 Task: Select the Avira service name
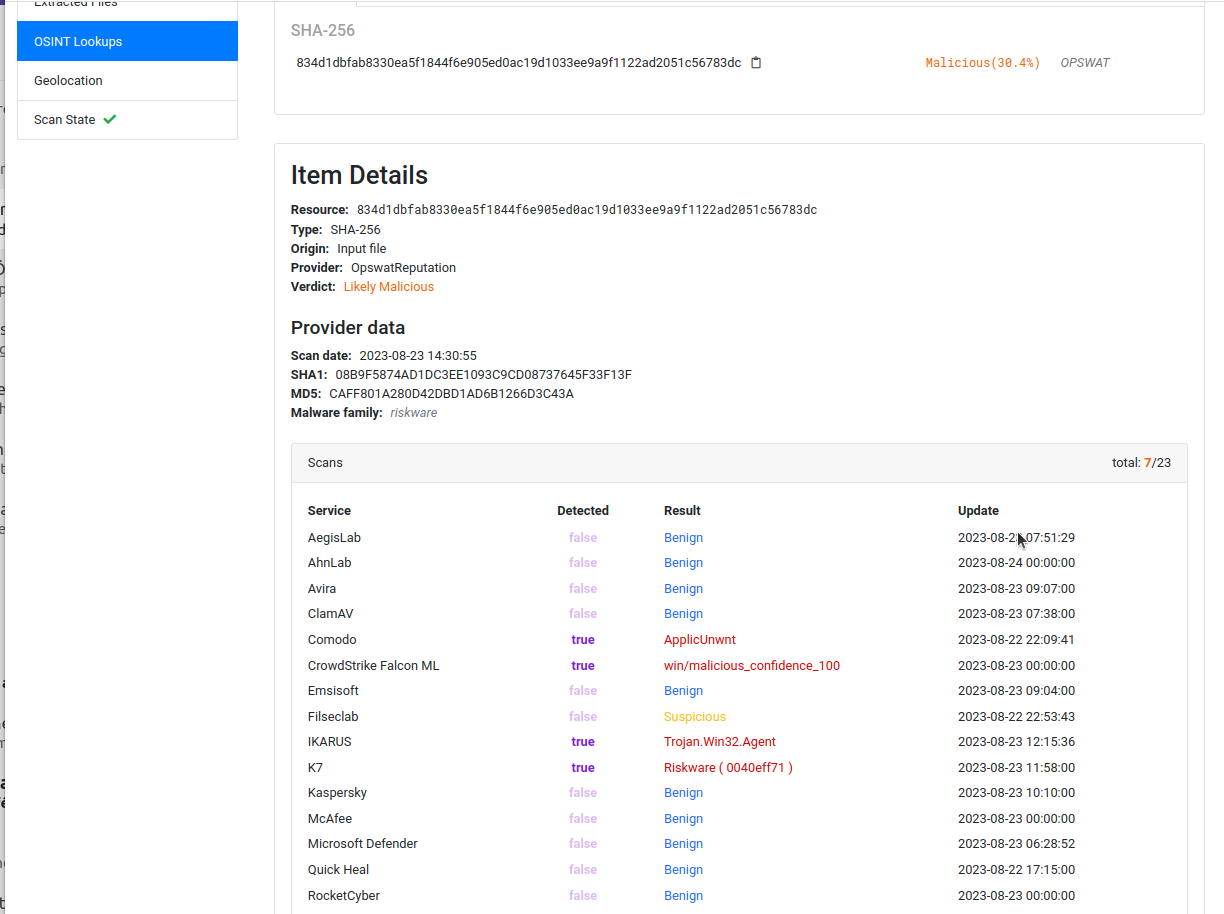pyautogui.click(x=322, y=589)
